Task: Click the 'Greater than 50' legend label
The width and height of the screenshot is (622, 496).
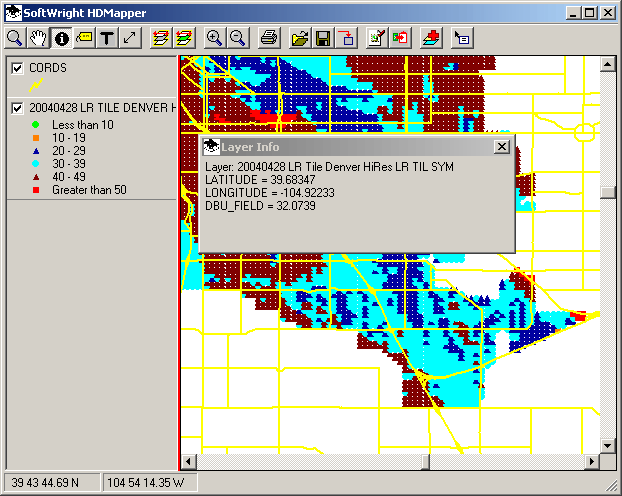Action: pyautogui.click(x=89, y=190)
